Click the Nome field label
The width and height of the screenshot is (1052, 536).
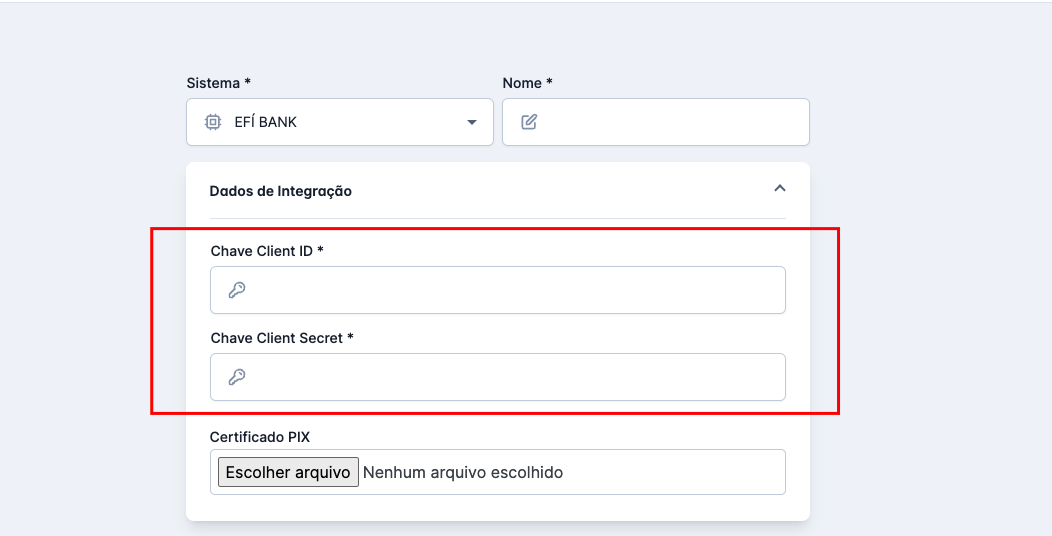(x=527, y=83)
